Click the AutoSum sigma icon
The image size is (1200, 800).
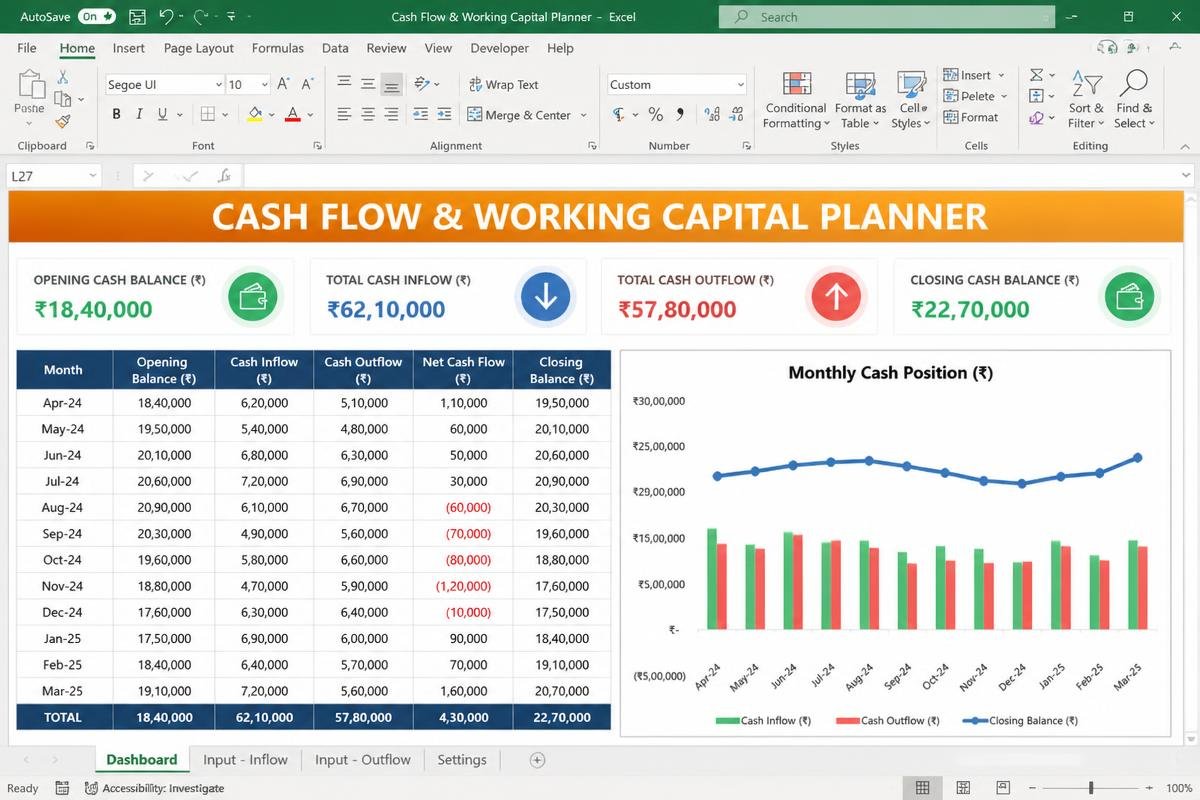1036,75
